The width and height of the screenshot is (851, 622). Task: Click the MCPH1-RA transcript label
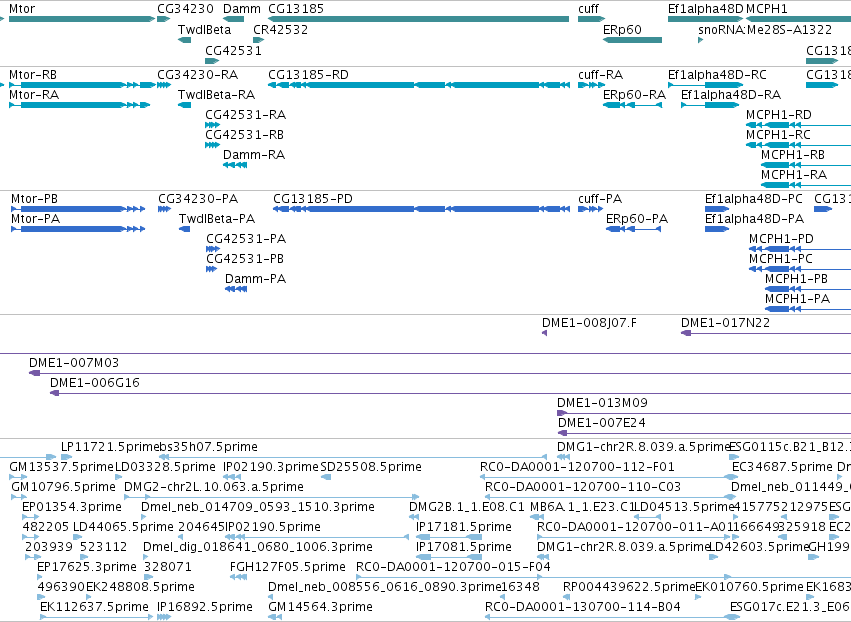tap(793, 175)
